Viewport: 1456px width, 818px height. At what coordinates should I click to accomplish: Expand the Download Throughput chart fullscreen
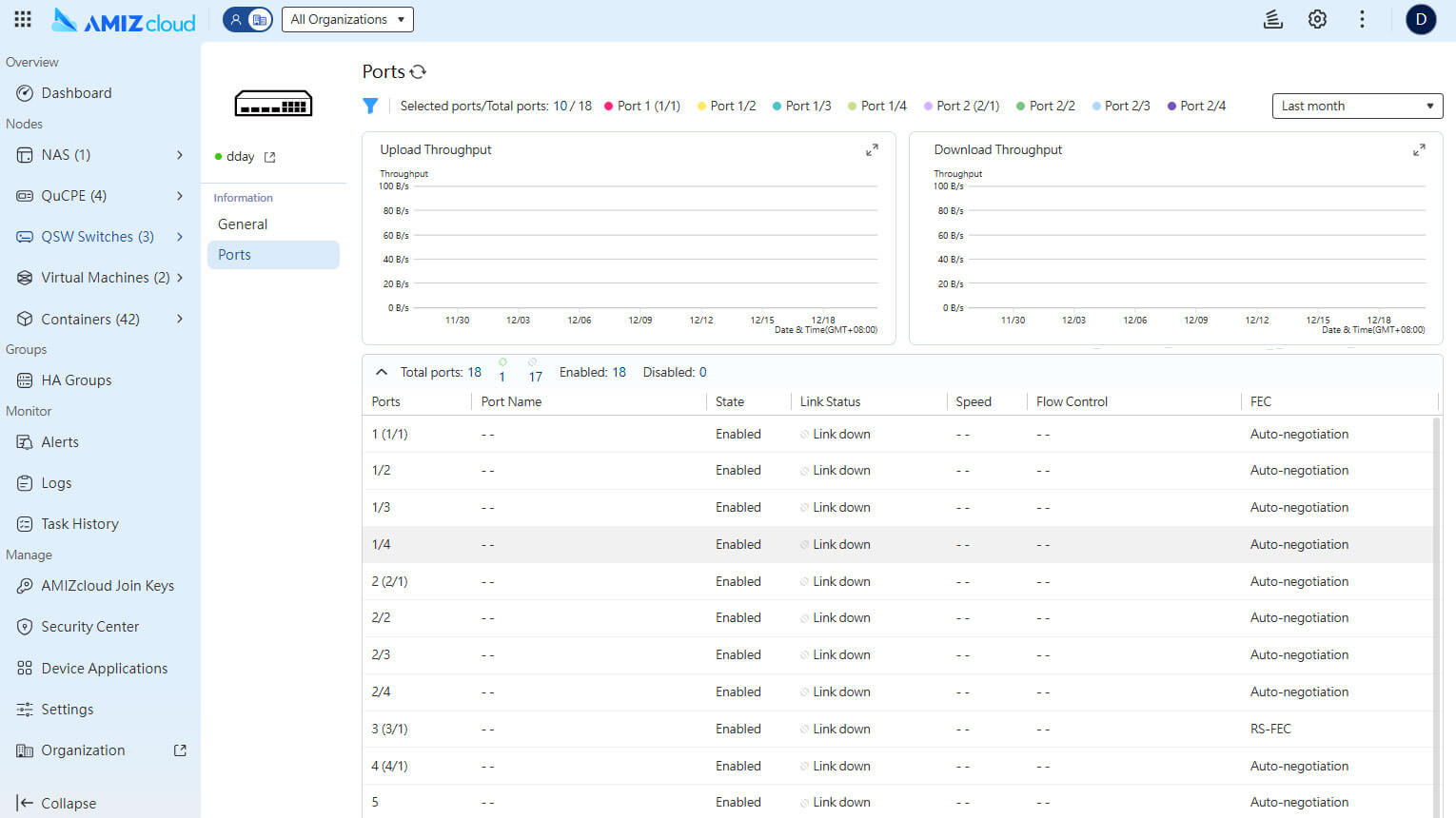click(x=1419, y=150)
